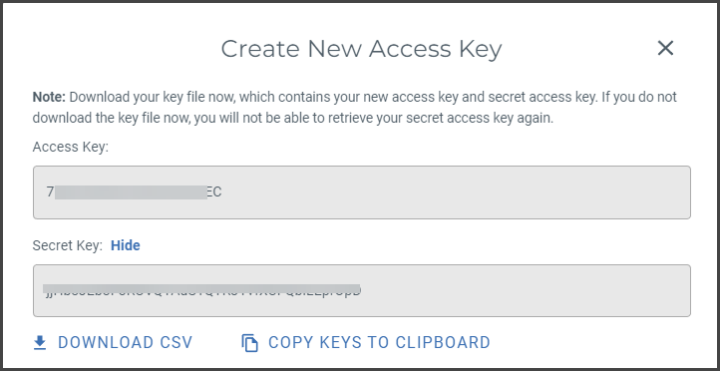The image size is (720, 371).
Task: Select the Secret Key input field
Action: (x=362, y=290)
